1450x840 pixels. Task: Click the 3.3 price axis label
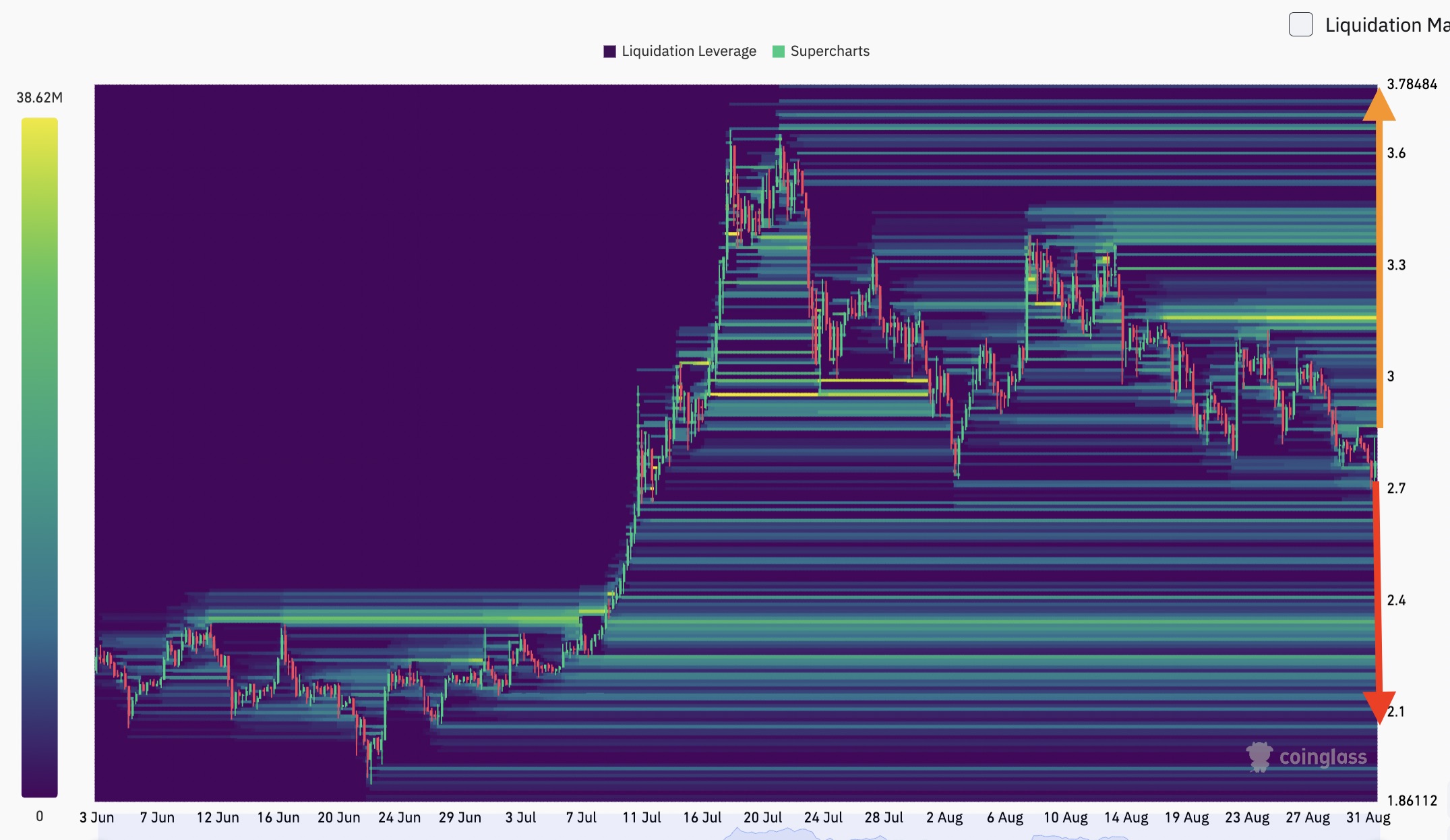(1396, 265)
